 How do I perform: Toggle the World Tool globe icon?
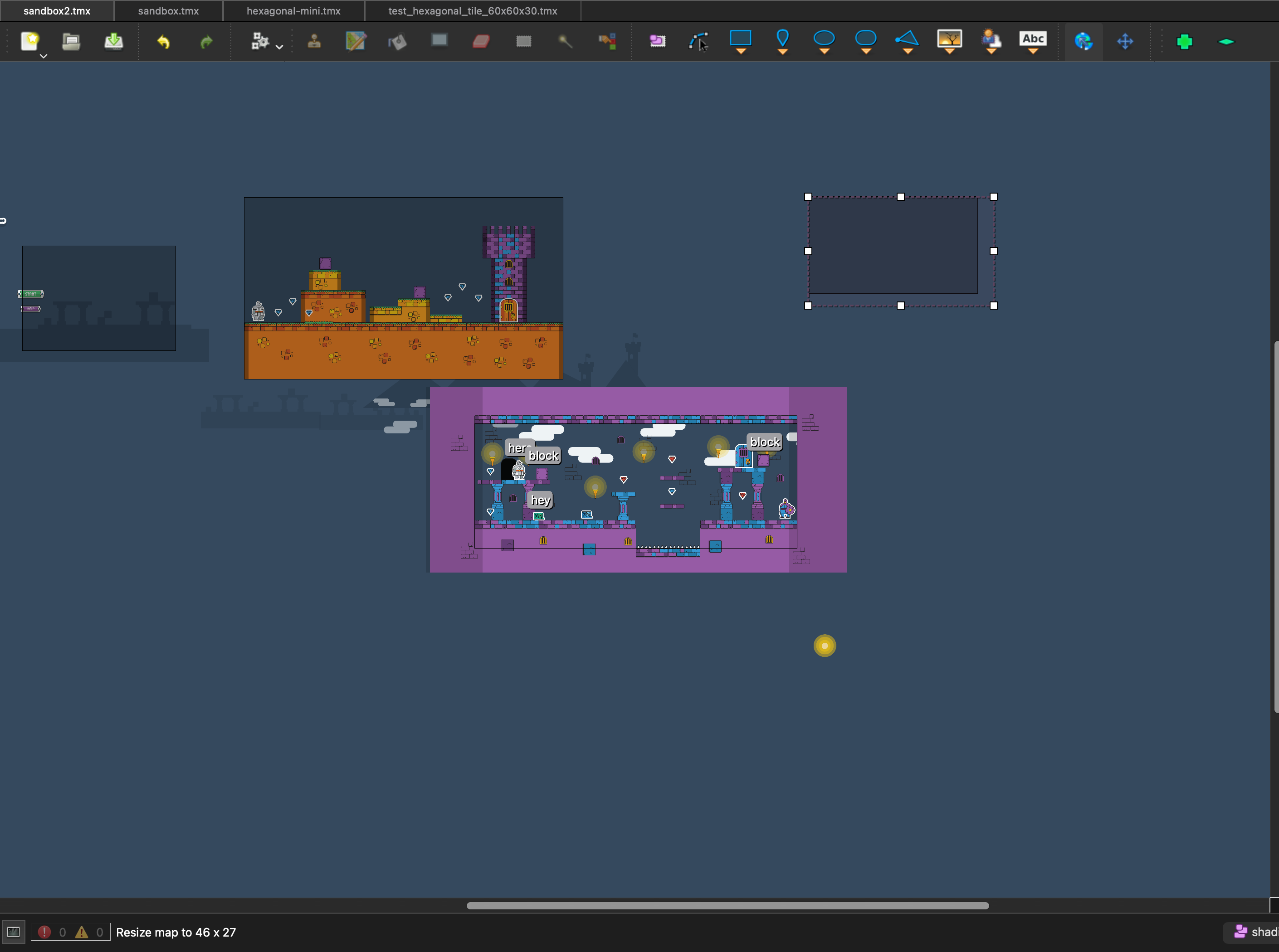[x=1084, y=41]
